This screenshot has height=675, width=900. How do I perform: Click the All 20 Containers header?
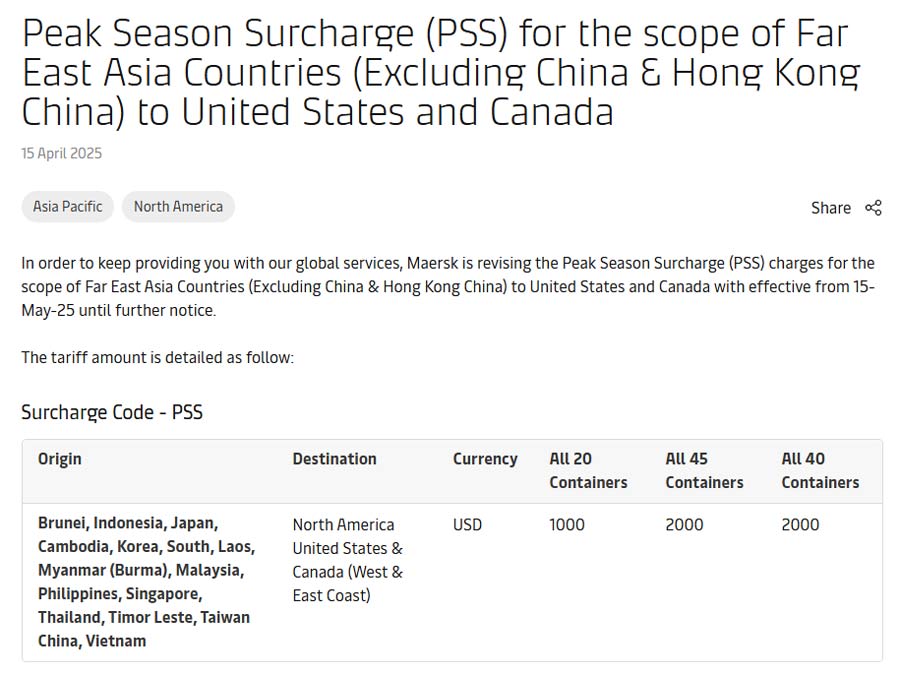[x=588, y=470]
